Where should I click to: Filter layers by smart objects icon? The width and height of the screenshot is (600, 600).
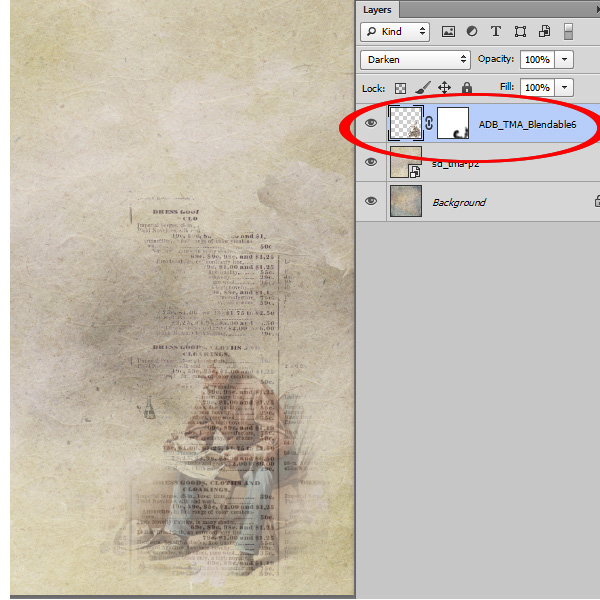point(544,31)
